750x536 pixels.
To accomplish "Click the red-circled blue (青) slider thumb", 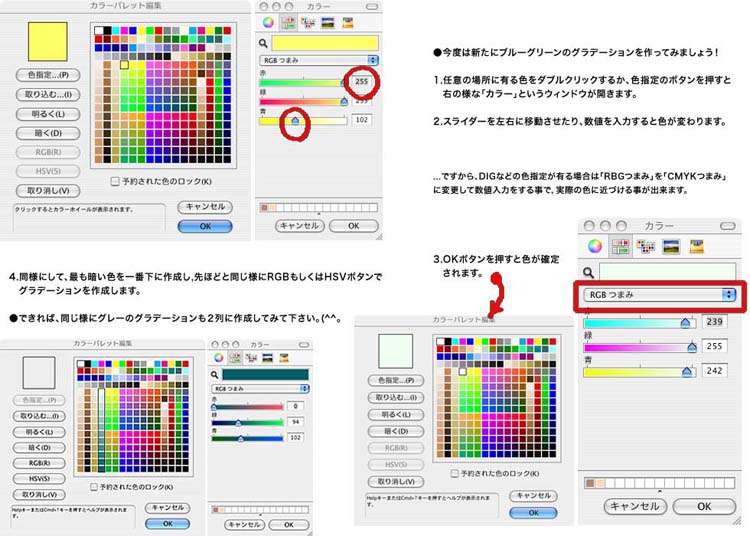I will [294, 120].
